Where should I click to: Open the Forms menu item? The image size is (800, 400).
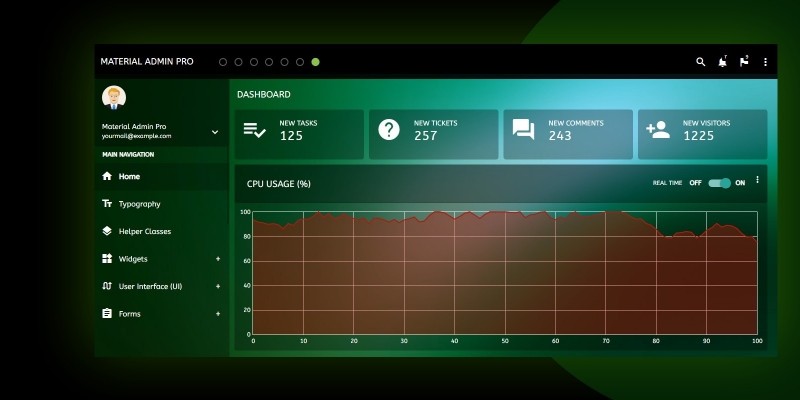click(161, 314)
